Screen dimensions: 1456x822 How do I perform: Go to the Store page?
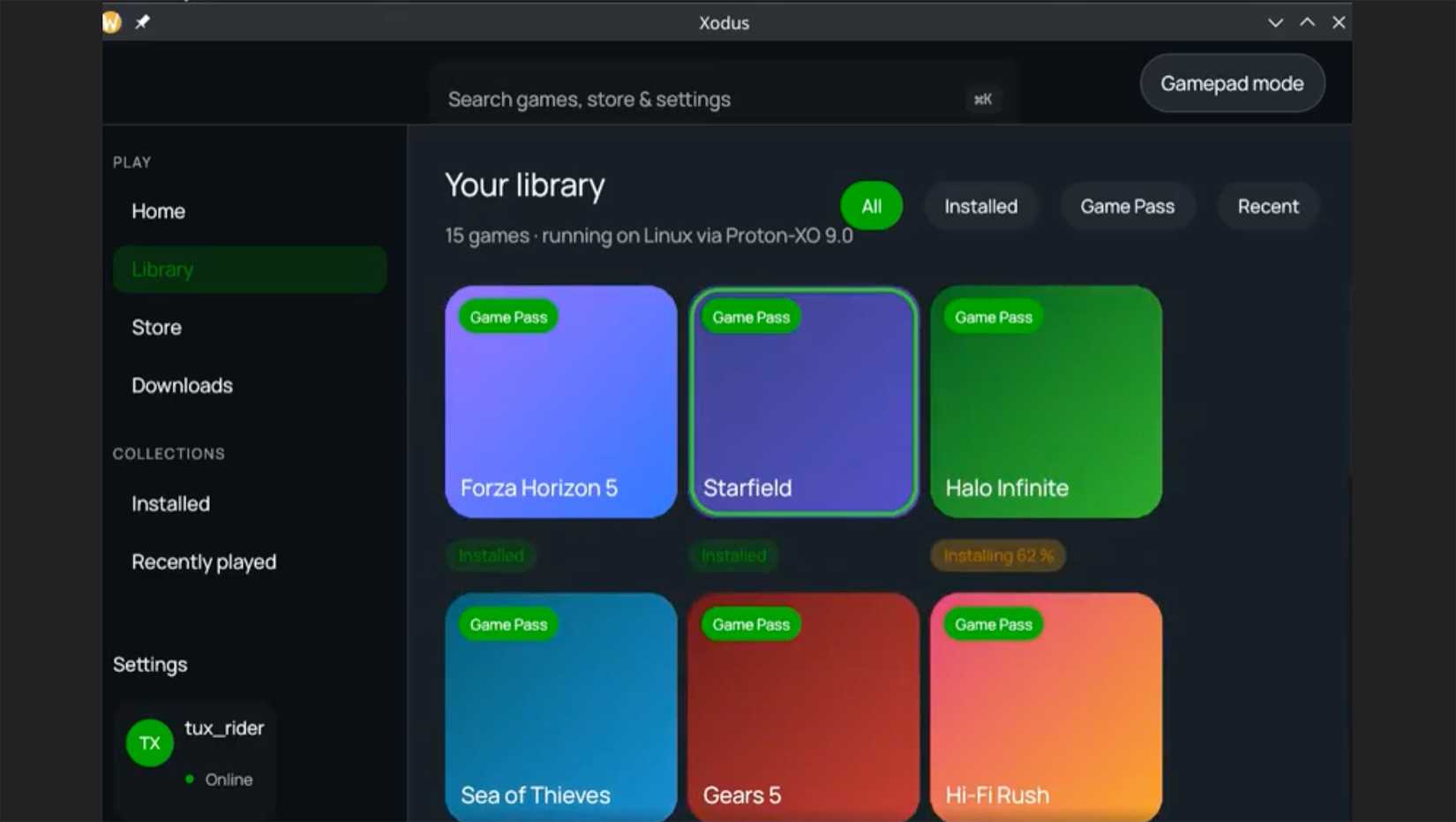click(x=250, y=328)
